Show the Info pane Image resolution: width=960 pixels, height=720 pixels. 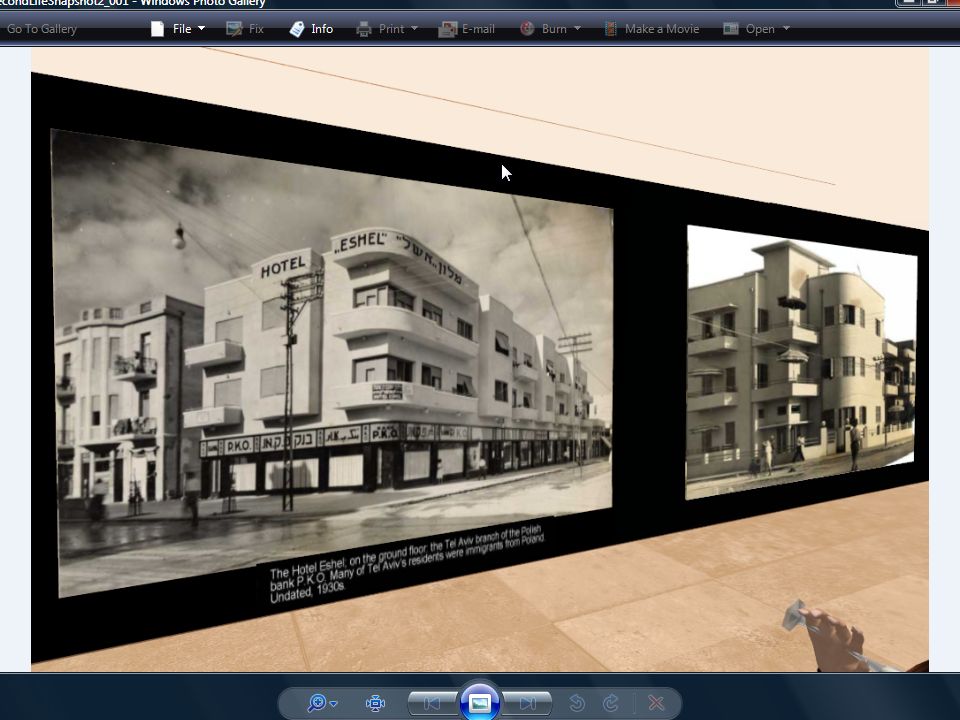[x=311, y=29]
